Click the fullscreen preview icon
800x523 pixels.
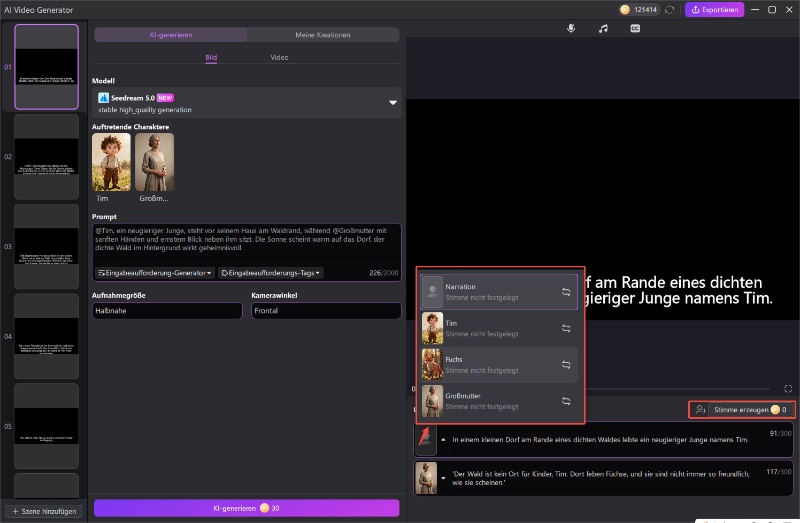tap(788, 389)
